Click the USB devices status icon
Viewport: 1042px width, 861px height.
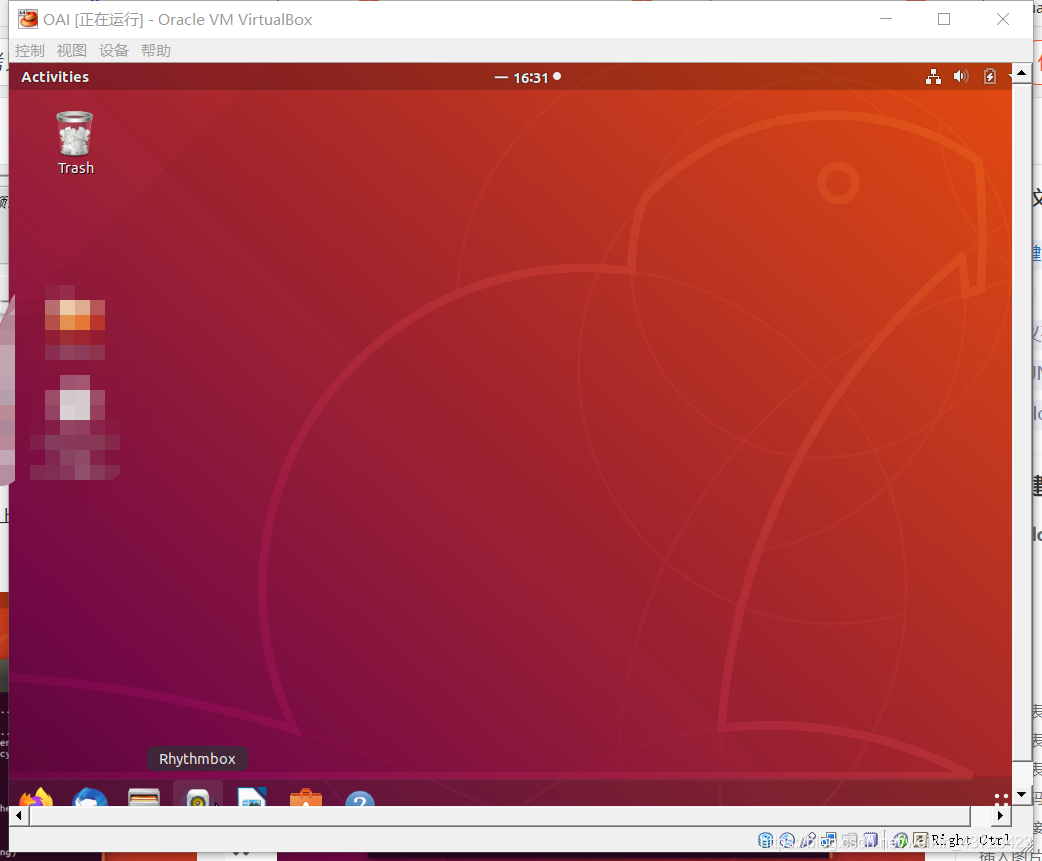pos(808,840)
